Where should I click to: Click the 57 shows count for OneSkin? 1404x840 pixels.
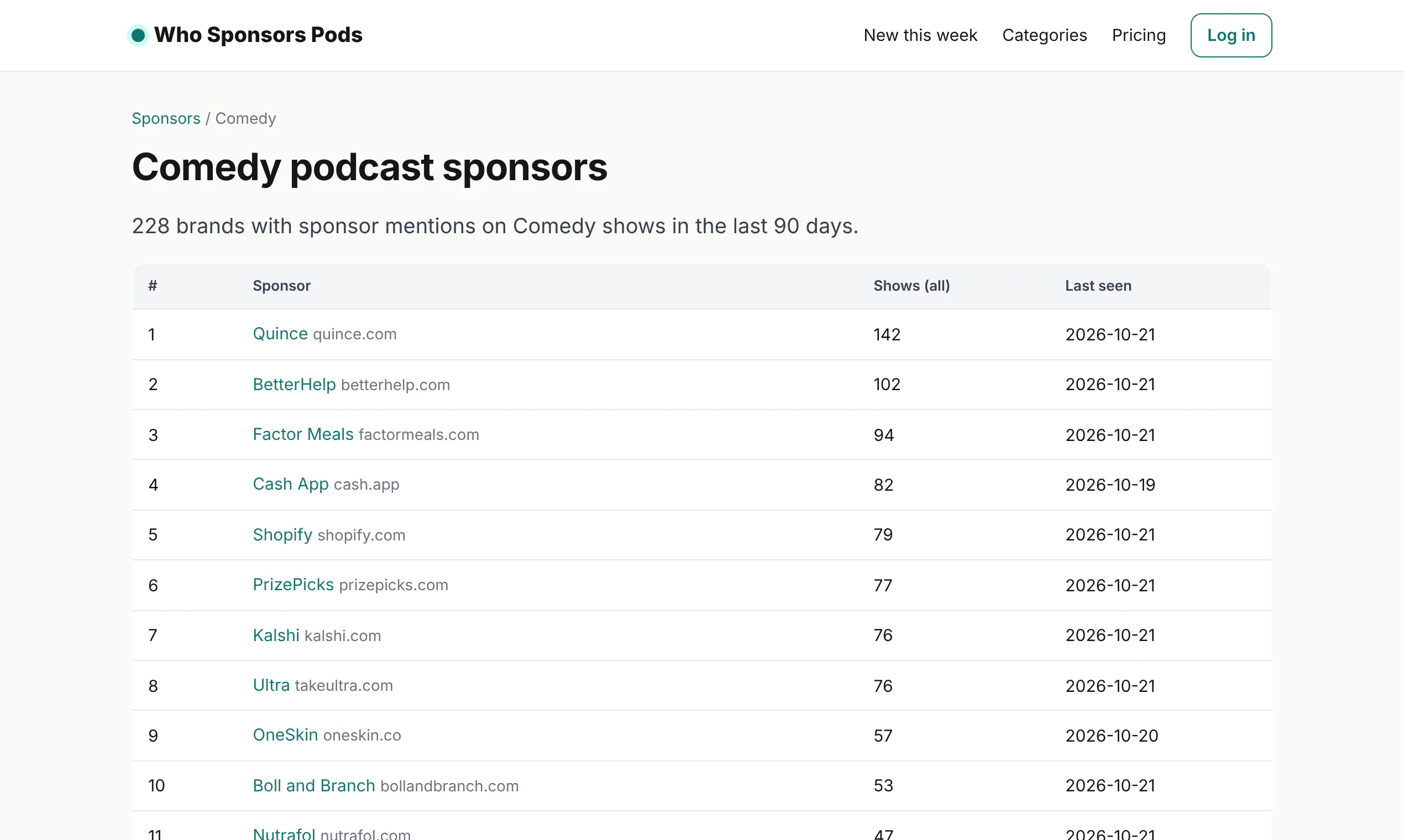[x=883, y=736]
